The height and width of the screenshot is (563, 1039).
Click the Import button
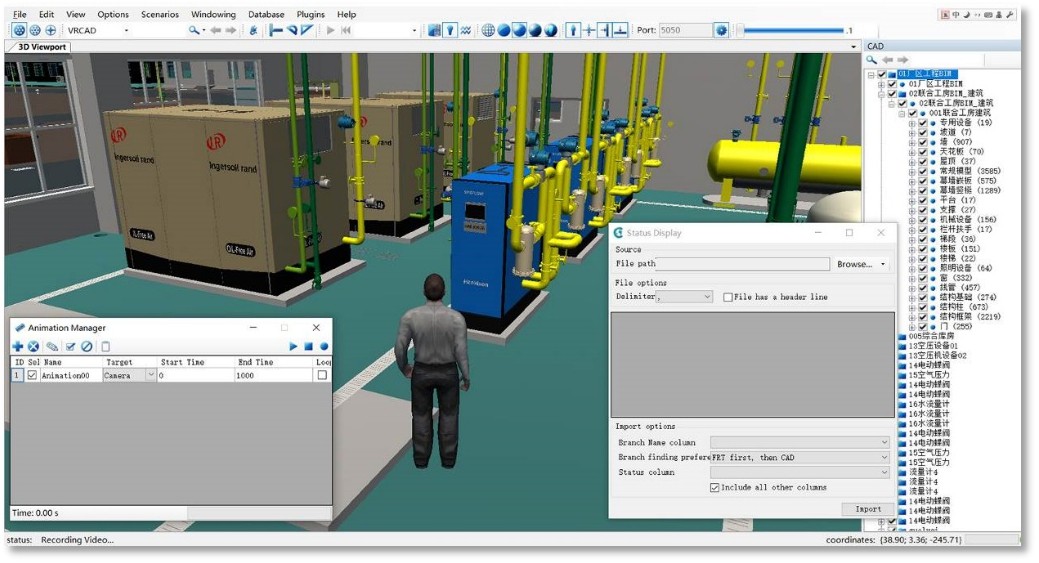[x=867, y=509]
